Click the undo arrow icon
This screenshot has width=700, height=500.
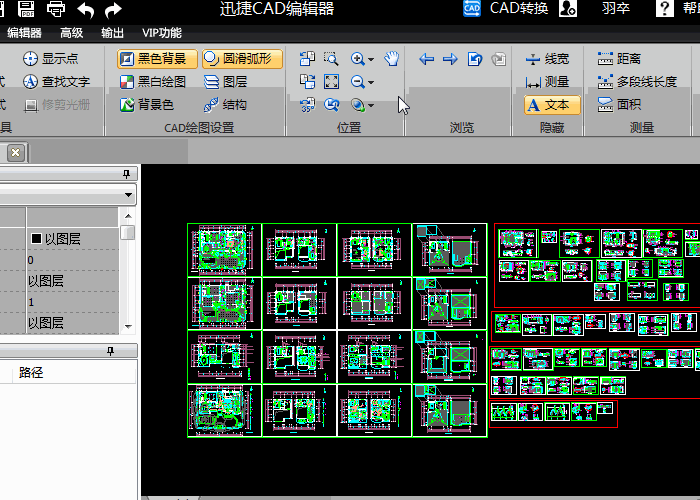coord(85,10)
